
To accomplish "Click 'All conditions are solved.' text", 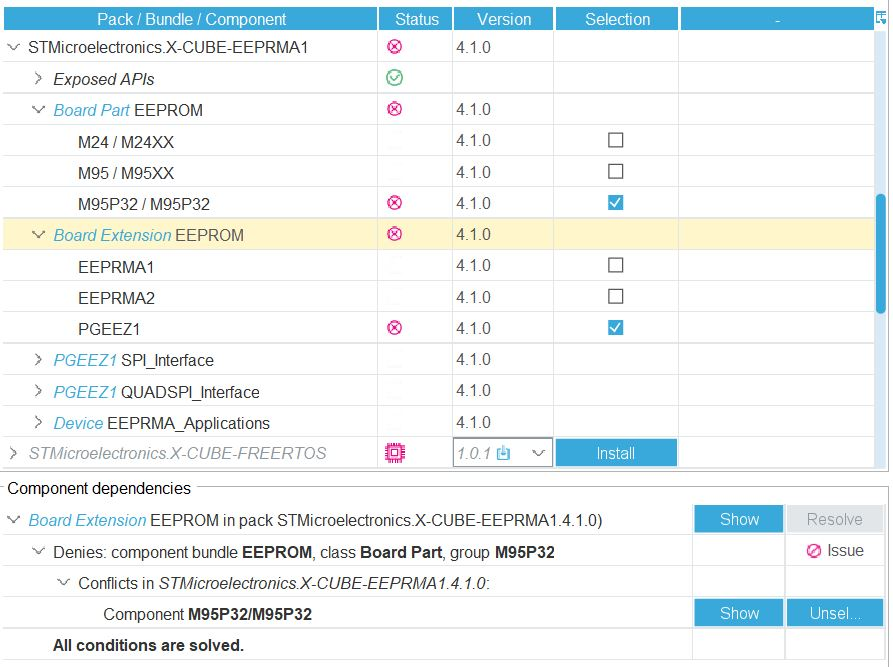I will point(148,645).
